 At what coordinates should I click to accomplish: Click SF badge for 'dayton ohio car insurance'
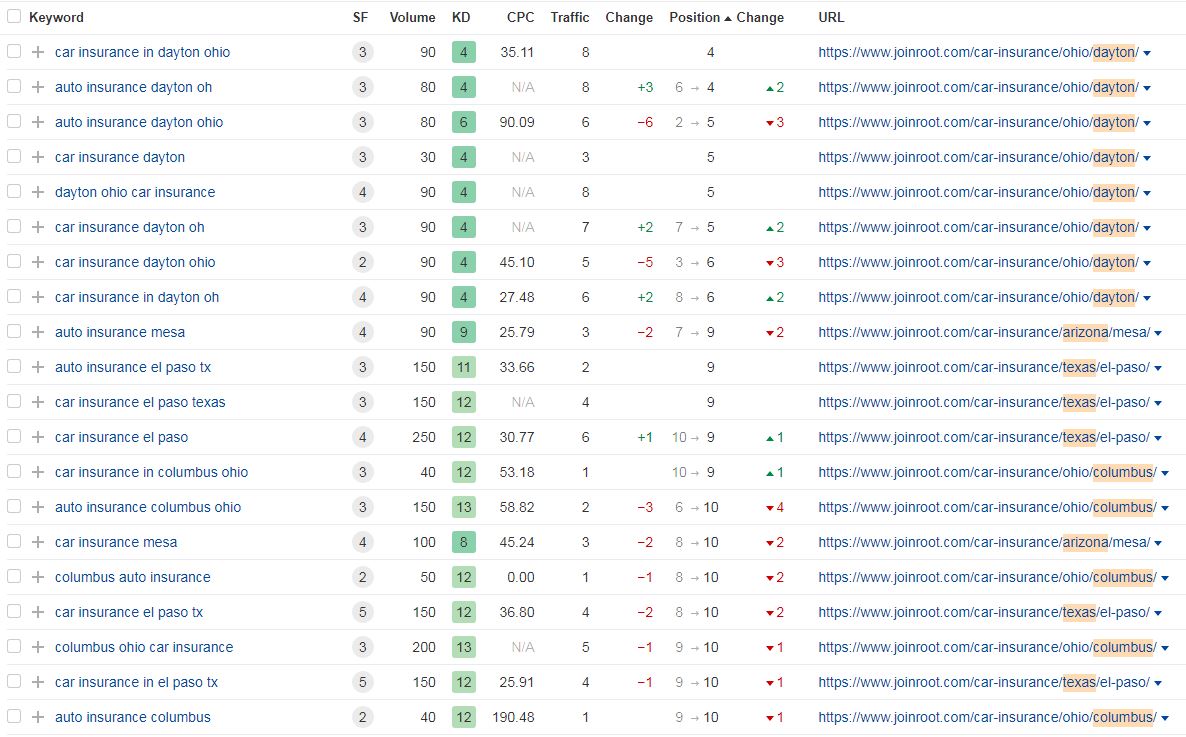point(362,192)
